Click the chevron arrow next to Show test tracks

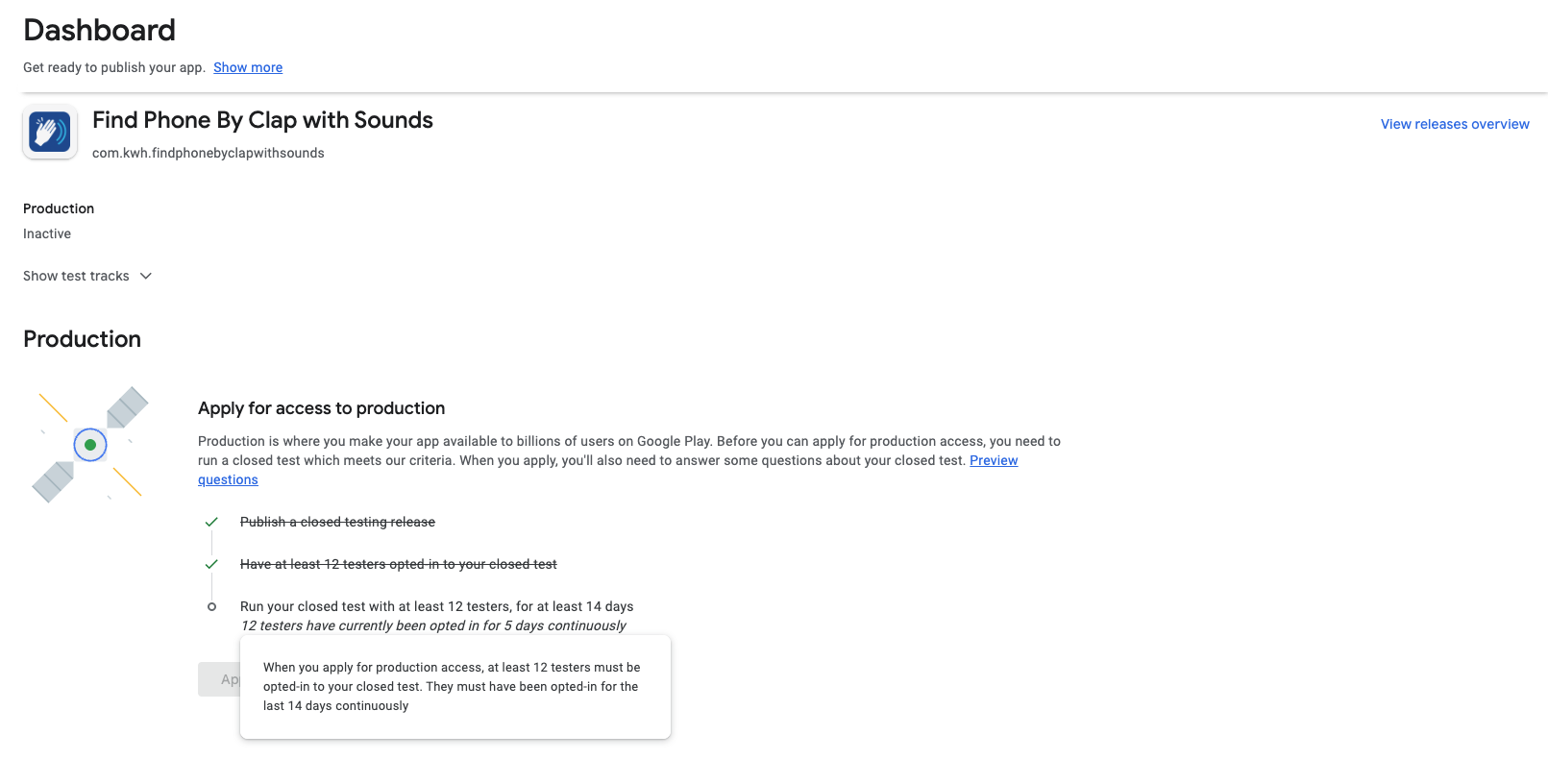point(146,276)
